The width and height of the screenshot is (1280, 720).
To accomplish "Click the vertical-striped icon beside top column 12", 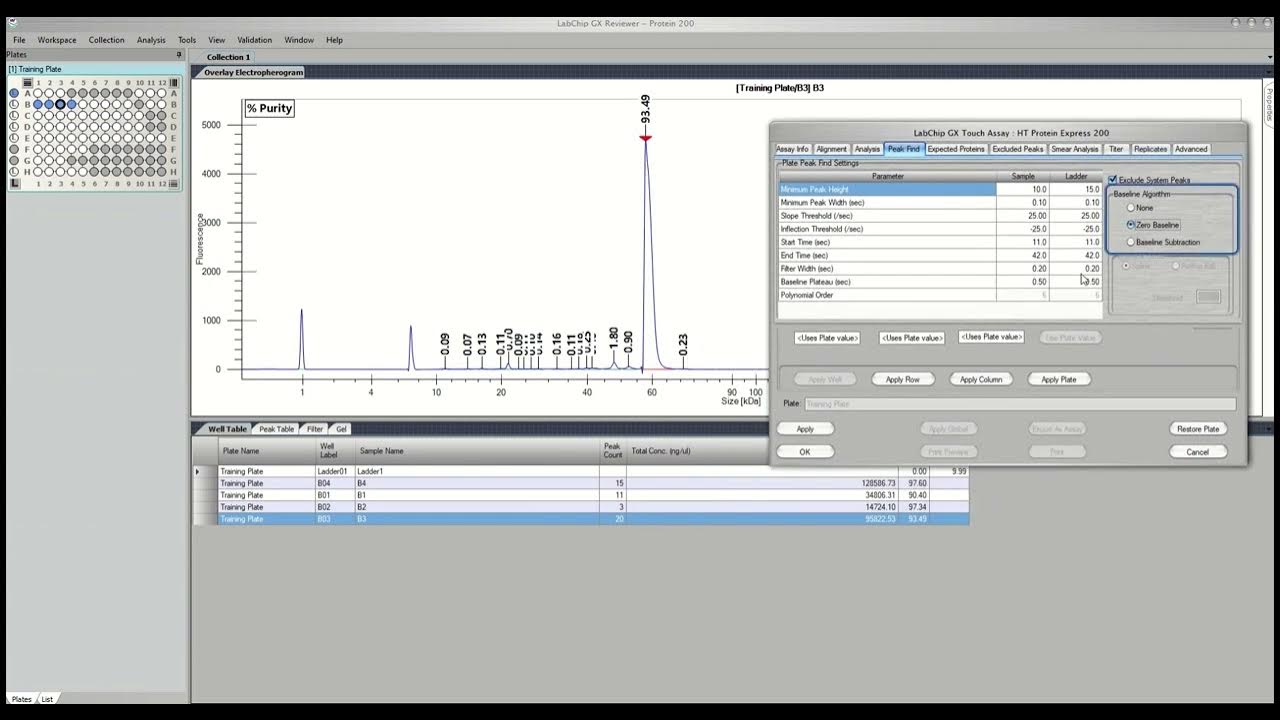I will coord(174,83).
